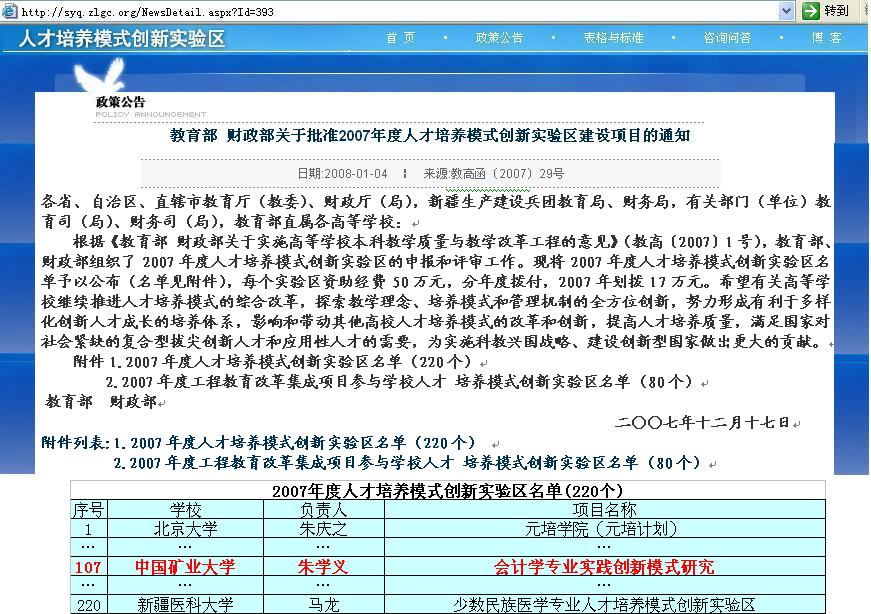Click the date 二〇〇七年十二月十七日
This screenshot has height=614, width=871.
[x=703, y=423]
